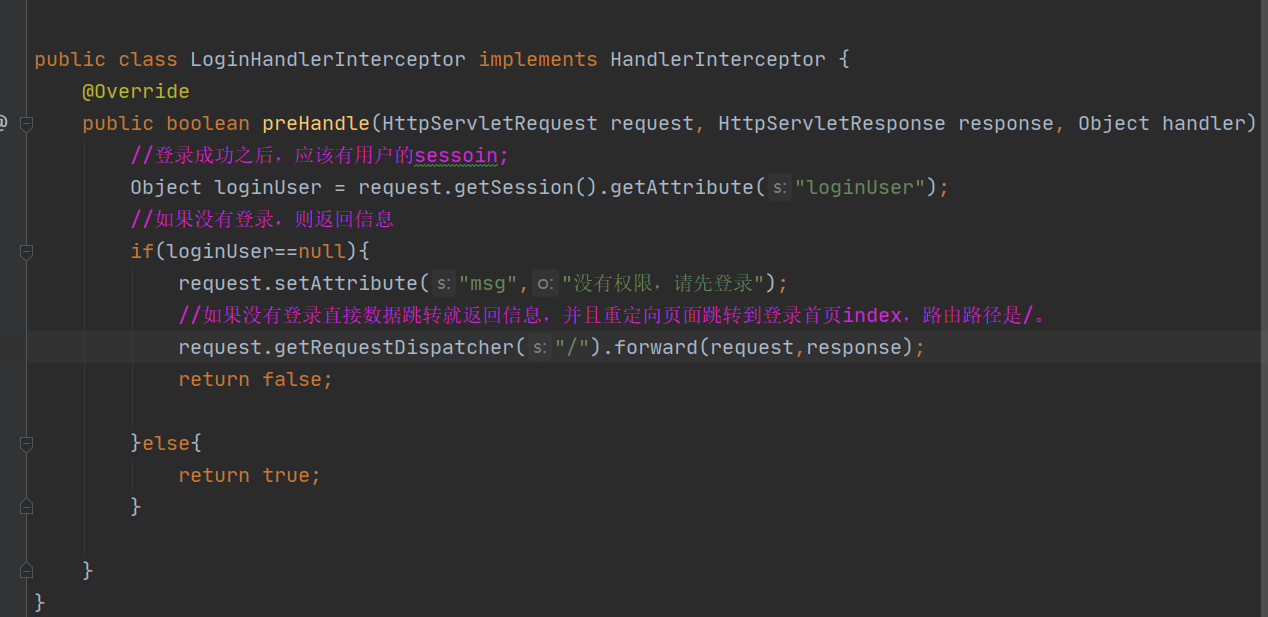Click the o: parameter hint in setAttribute
The height and width of the screenshot is (617, 1268).
click(x=545, y=283)
